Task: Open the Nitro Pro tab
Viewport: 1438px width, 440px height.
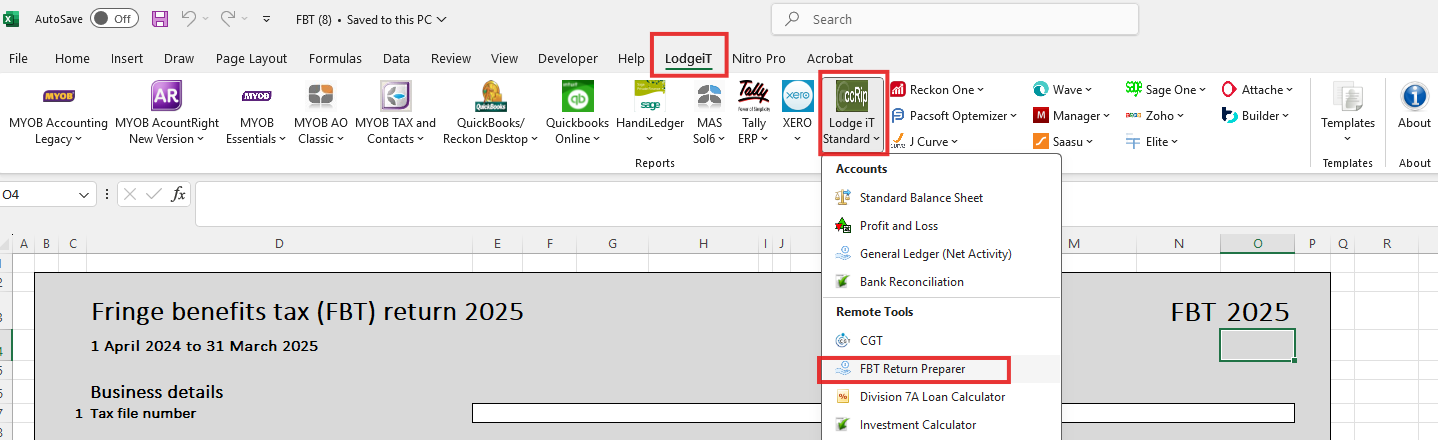Action: [759, 59]
